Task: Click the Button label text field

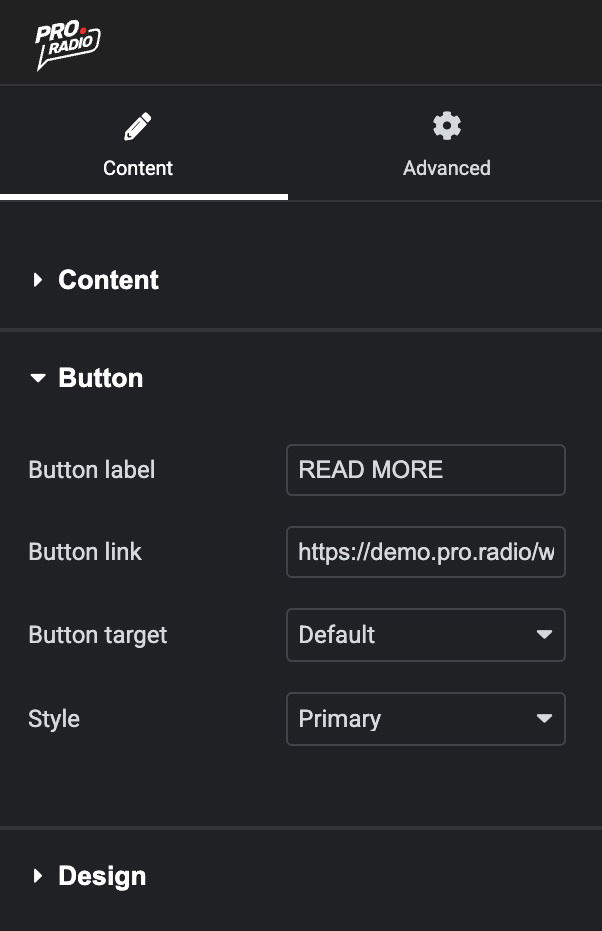Action: click(x=425, y=470)
